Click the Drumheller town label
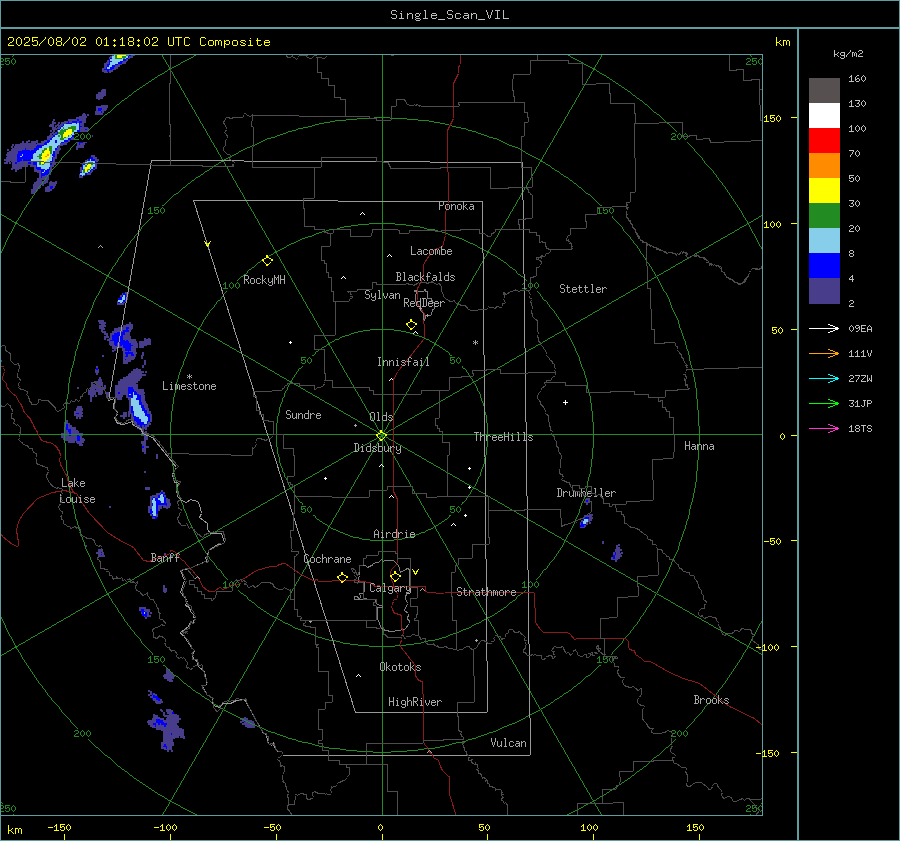This screenshot has width=900, height=841. (586, 493)
